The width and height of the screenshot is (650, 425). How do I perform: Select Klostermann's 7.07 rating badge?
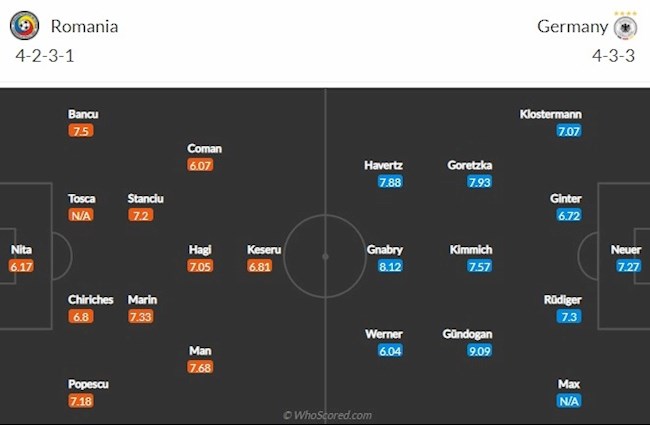[x=569, y=131]
